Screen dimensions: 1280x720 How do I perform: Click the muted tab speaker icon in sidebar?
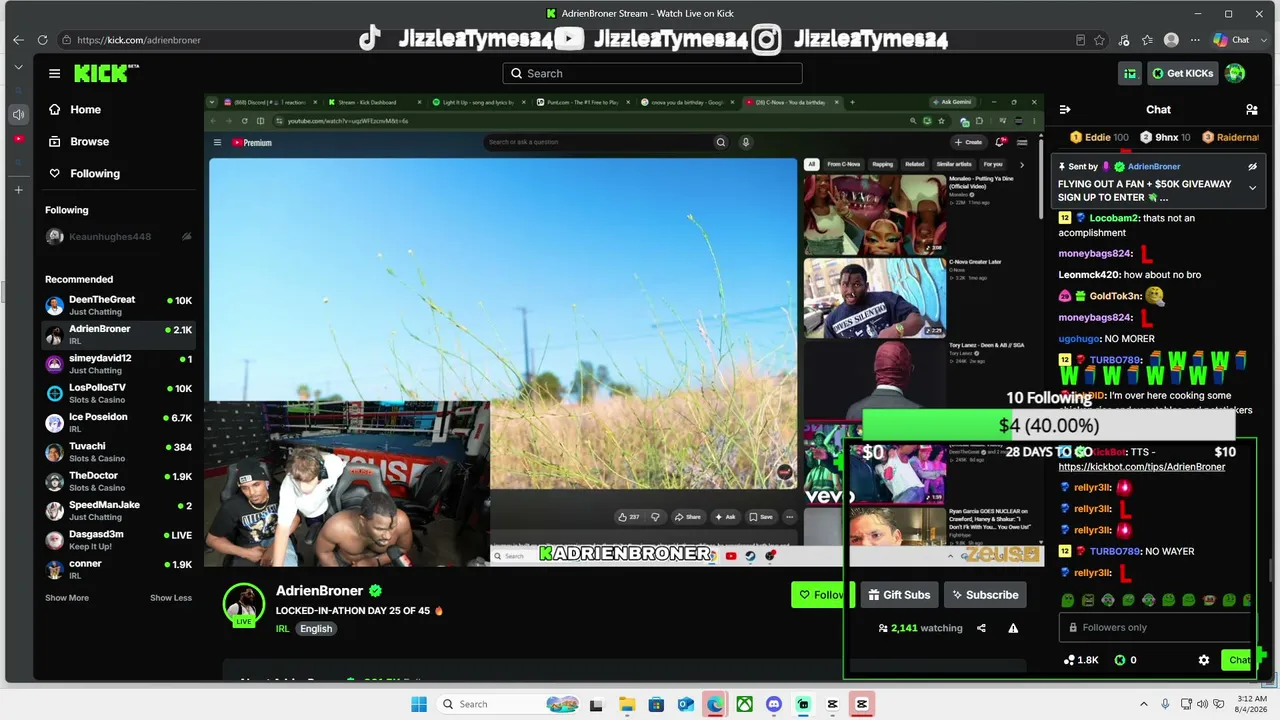(x=18, y=115)
